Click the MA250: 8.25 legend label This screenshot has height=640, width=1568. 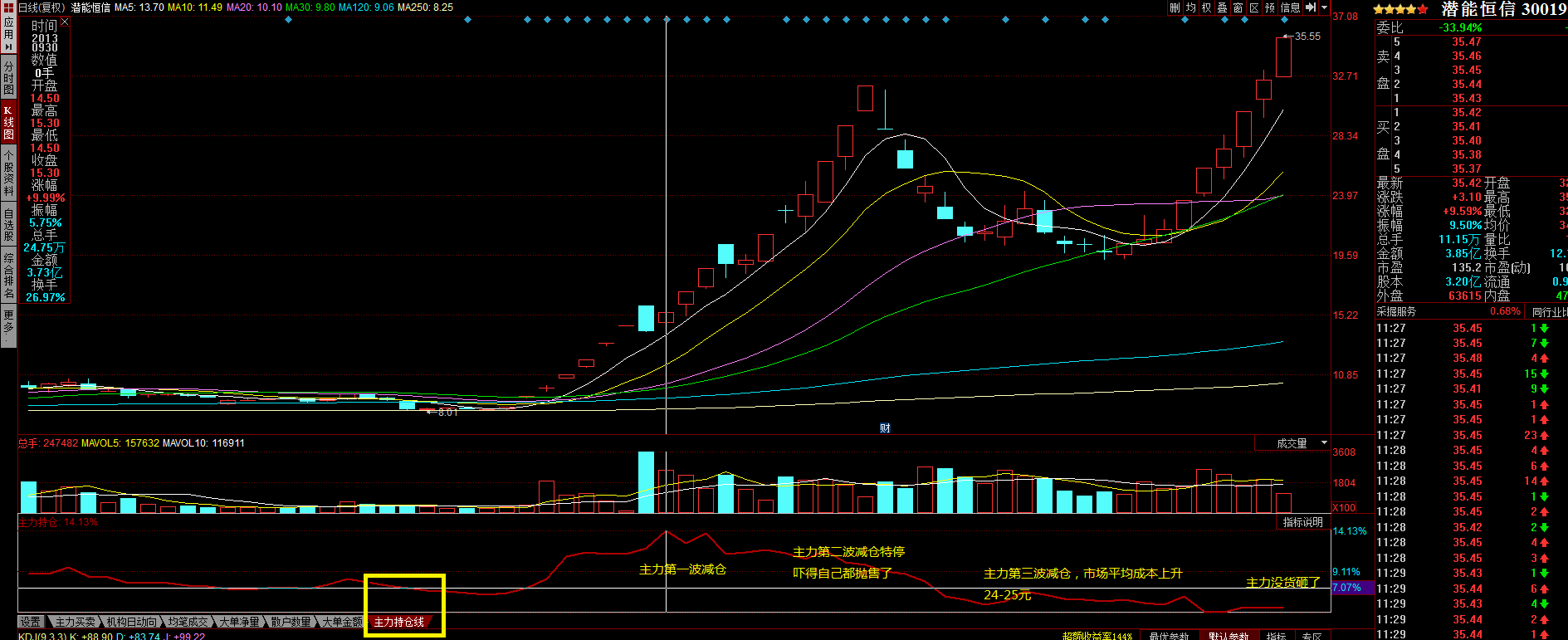425,7
